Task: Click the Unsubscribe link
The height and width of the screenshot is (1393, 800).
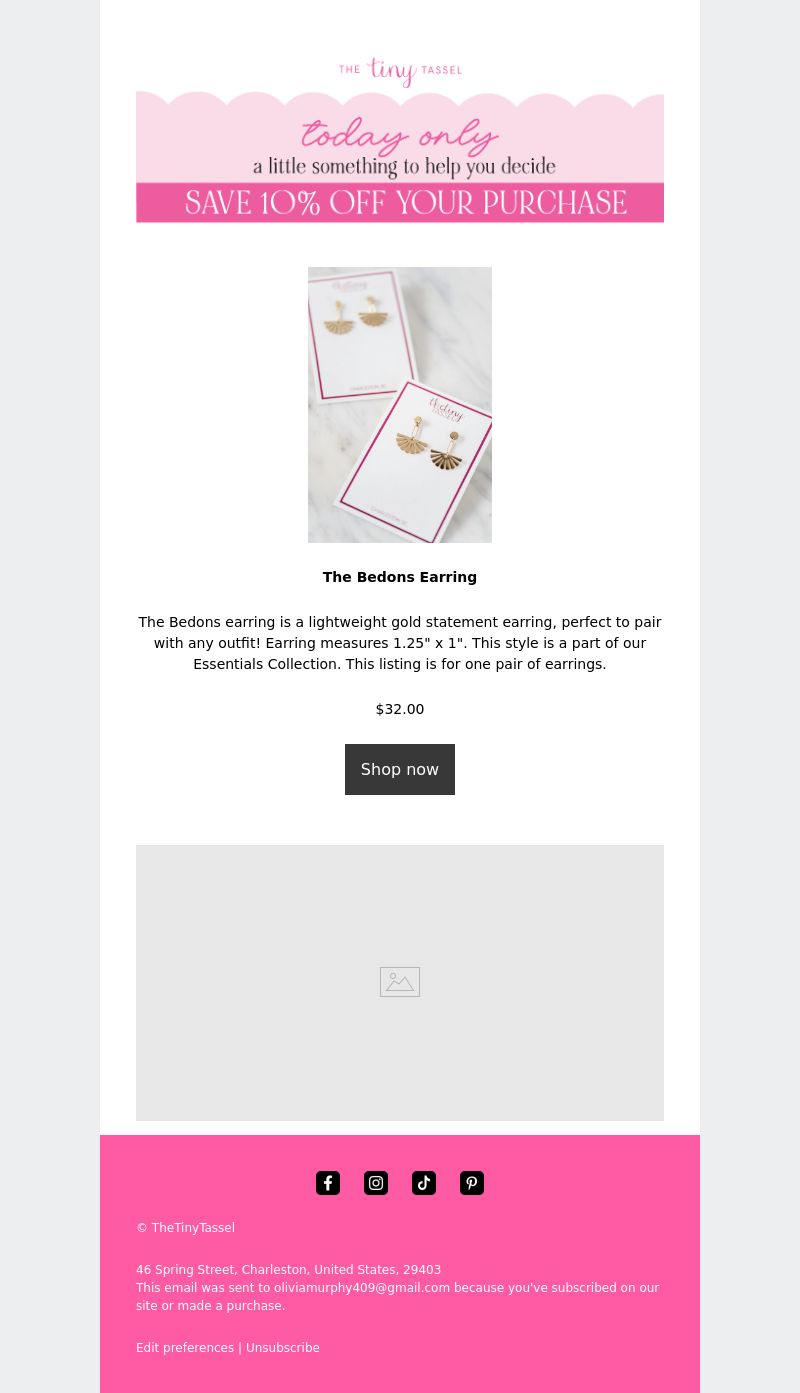Action: [283, 1348]
